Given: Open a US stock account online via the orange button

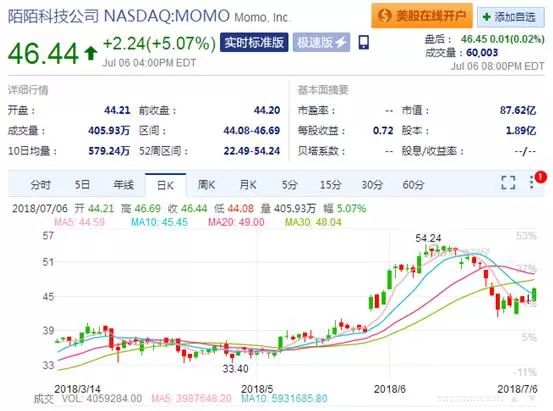Looking at the screenshot, I should coord(421,16).
